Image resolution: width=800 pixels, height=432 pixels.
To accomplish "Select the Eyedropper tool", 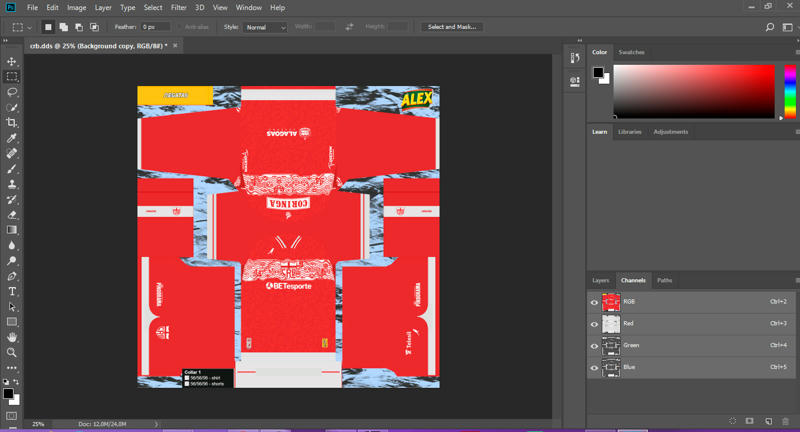I will [12, 138].
